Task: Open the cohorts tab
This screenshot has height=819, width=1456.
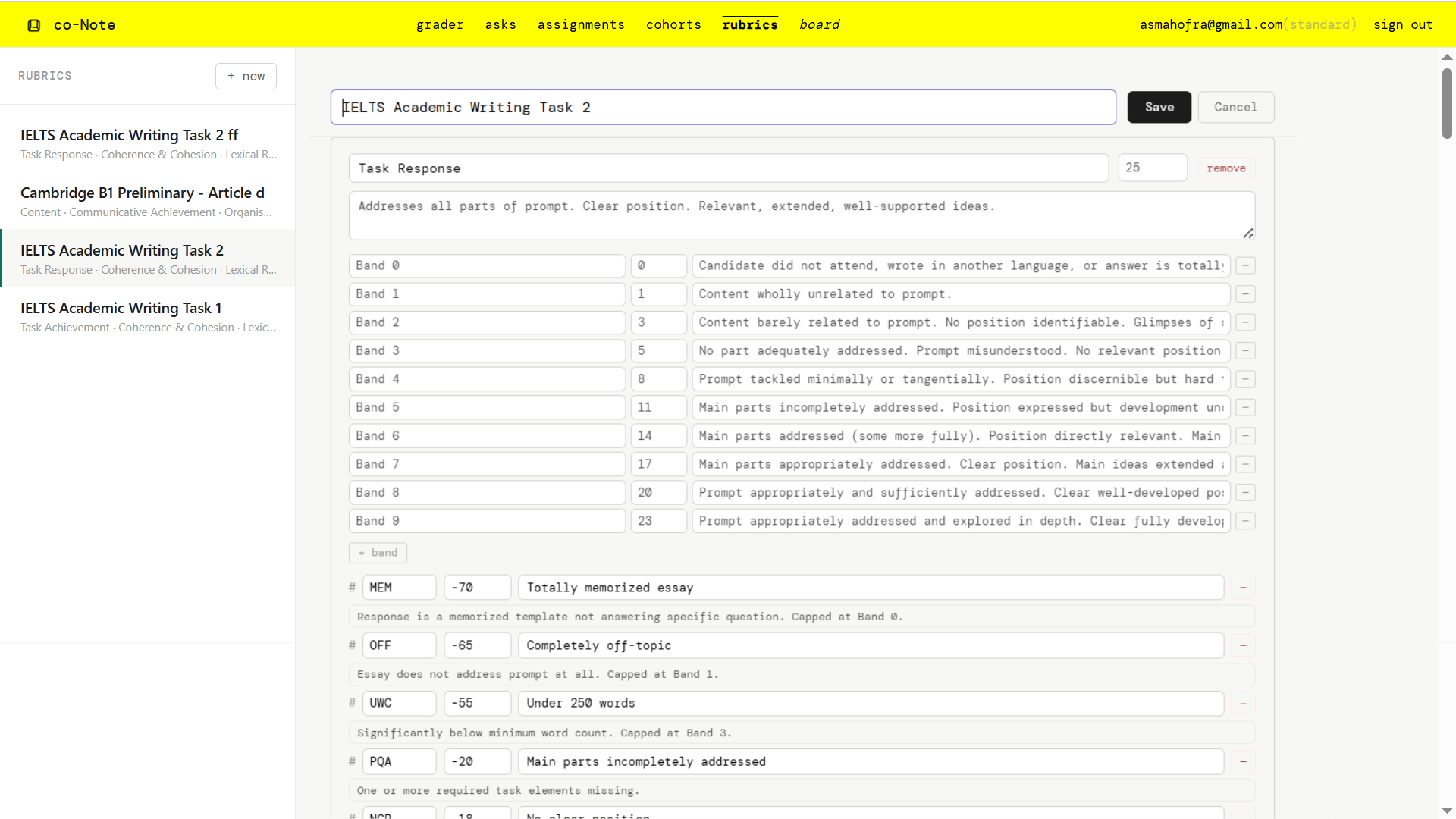Action: click(x=673, y=25)
